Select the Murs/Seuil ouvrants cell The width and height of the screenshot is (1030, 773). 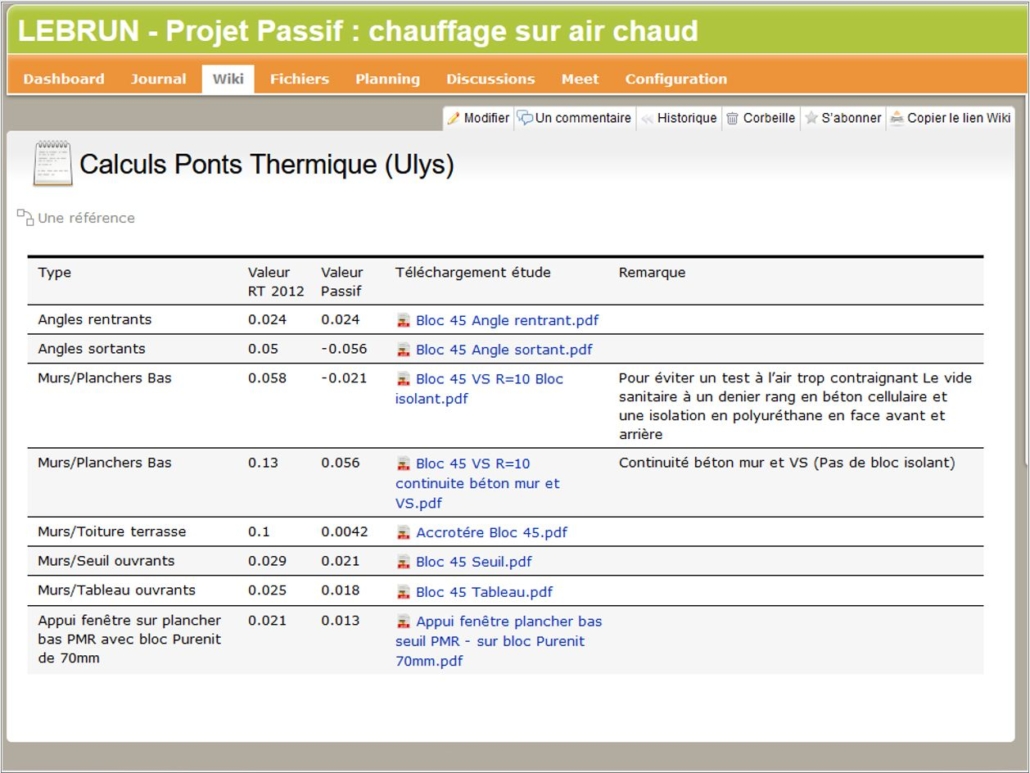click(106, 561)
